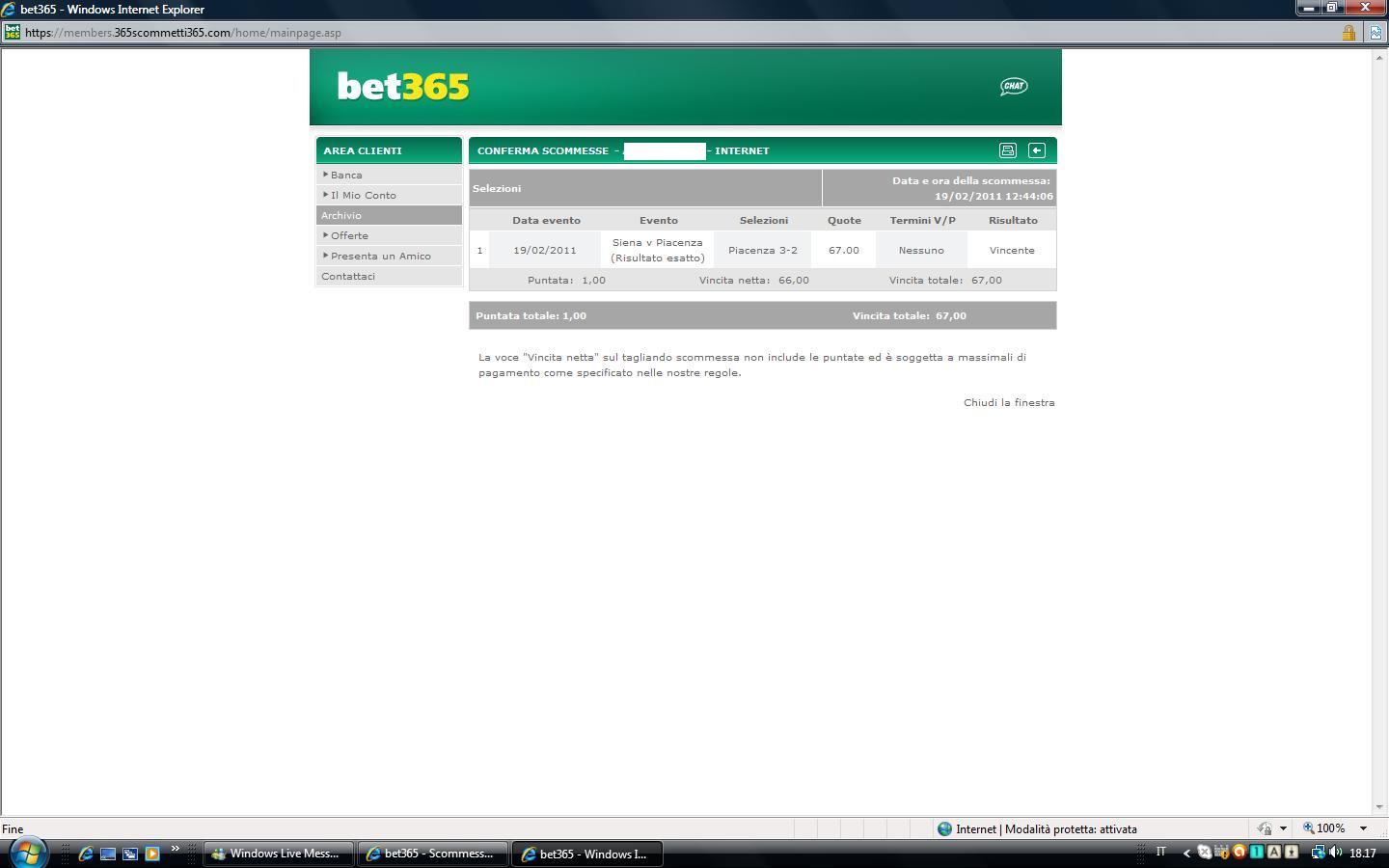Viewport: 1389px width, 868px height.
Task: Click the Nessuno terms cell
Action: click(x=921, y=250)
